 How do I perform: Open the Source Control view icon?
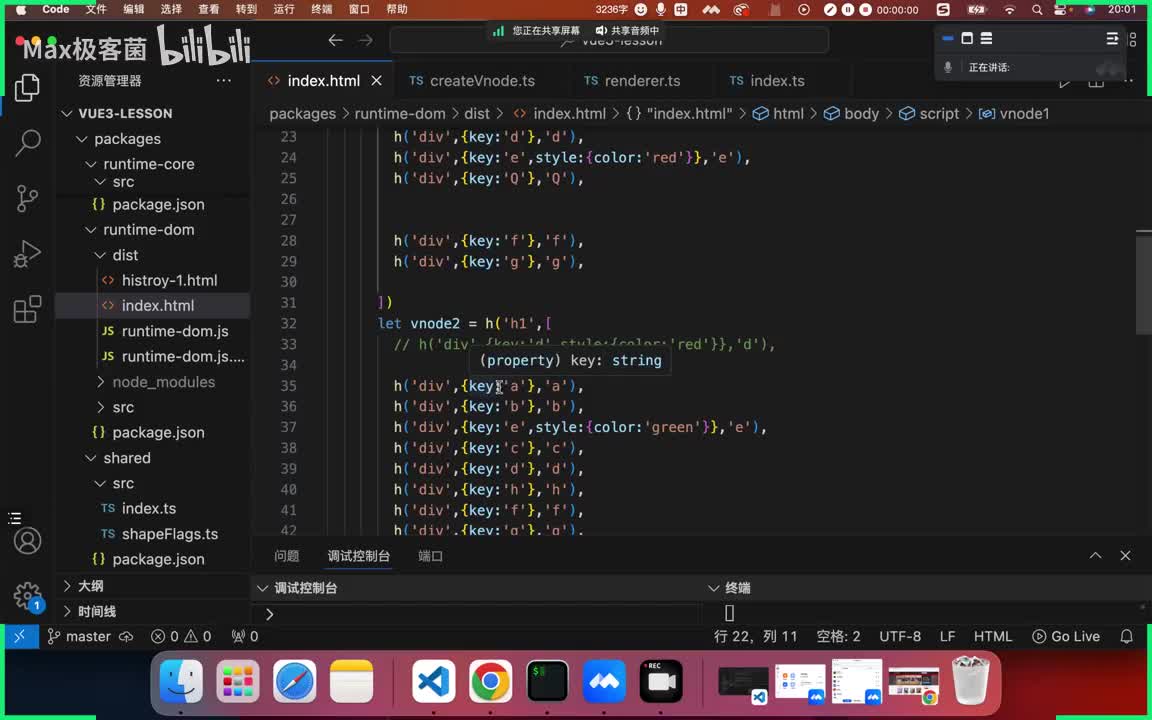coord(28,198)
